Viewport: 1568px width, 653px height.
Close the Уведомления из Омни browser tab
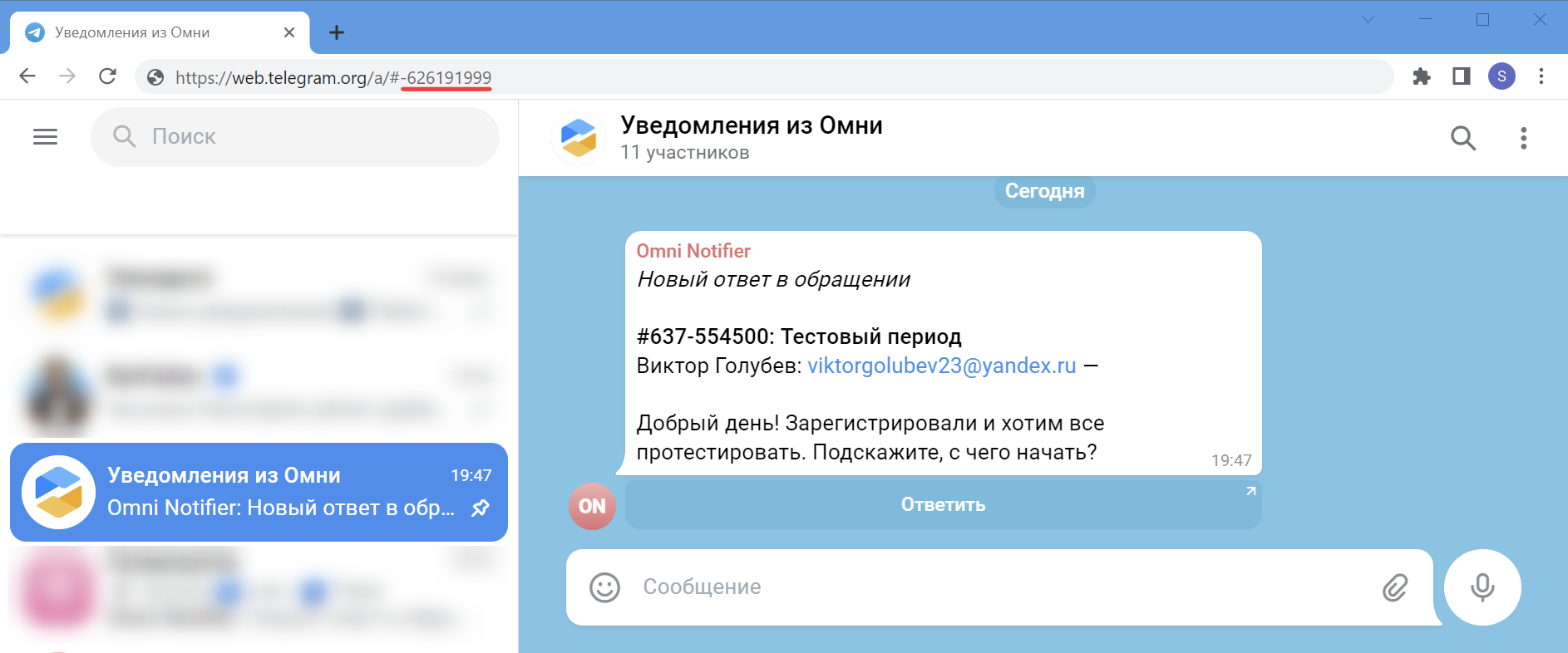pyautogui.click(x=289, y=32)
